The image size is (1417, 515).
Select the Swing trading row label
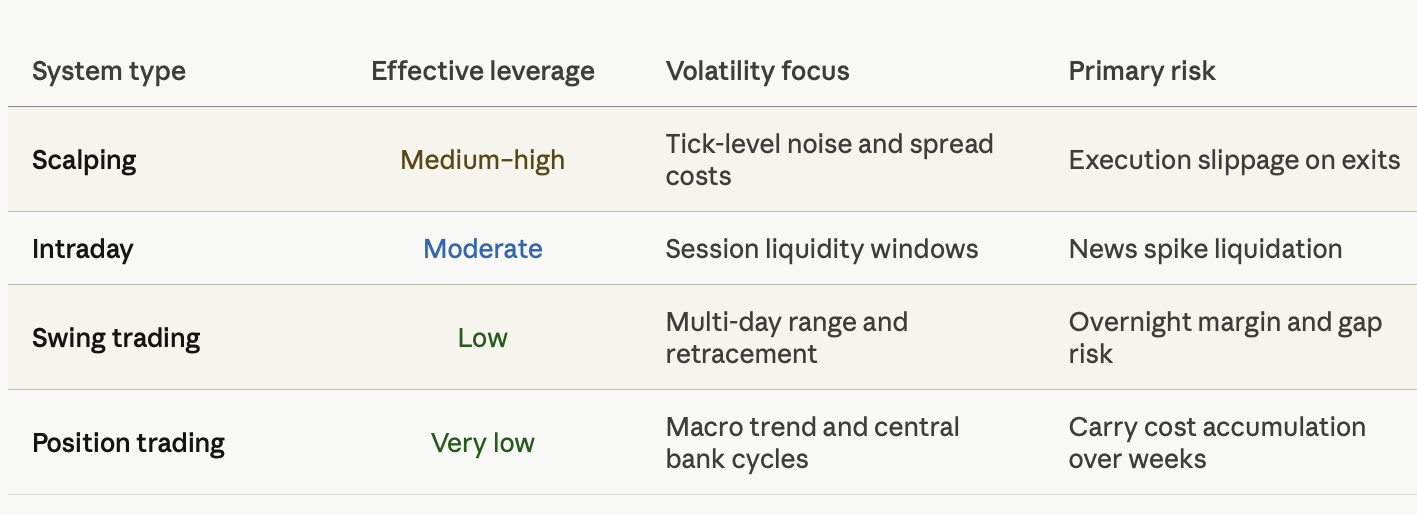pyautogui.click(x=116, y=338)
